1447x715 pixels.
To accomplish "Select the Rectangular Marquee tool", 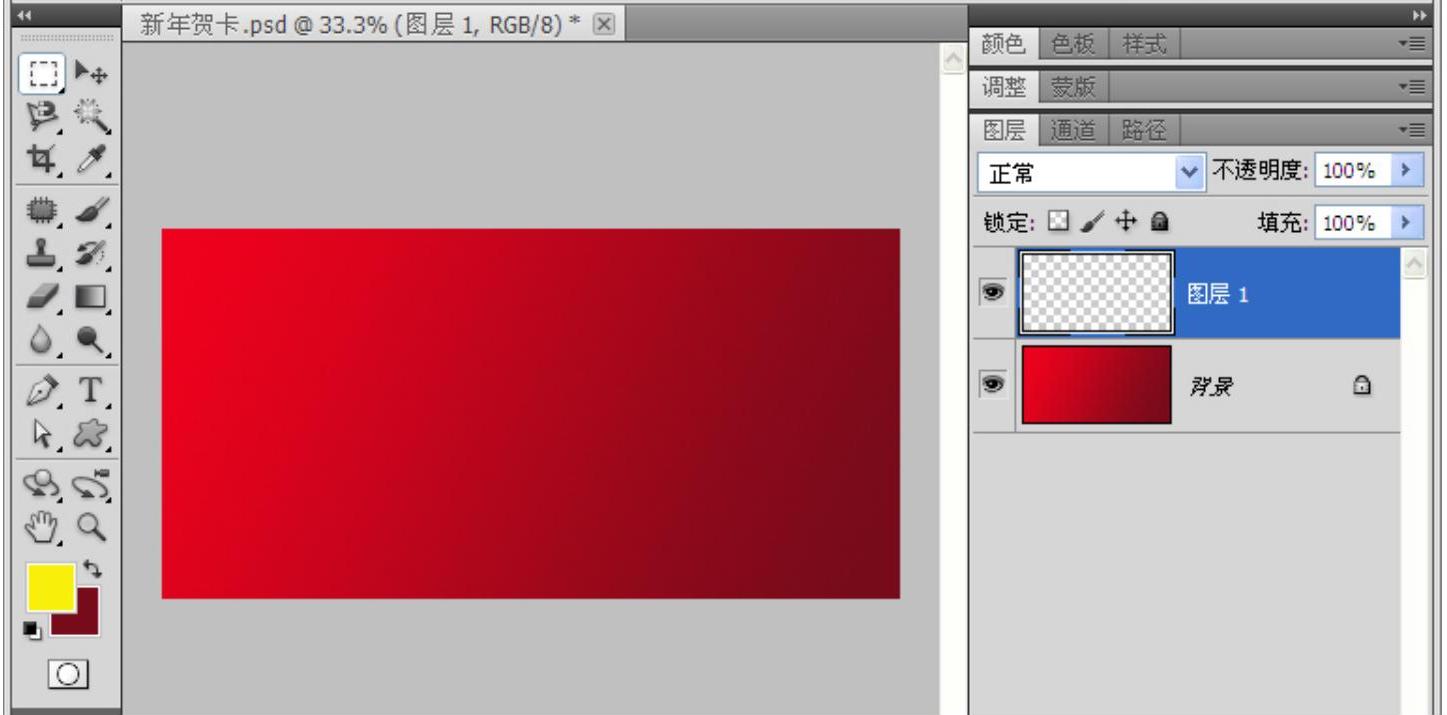I will (x=42, y=73).
